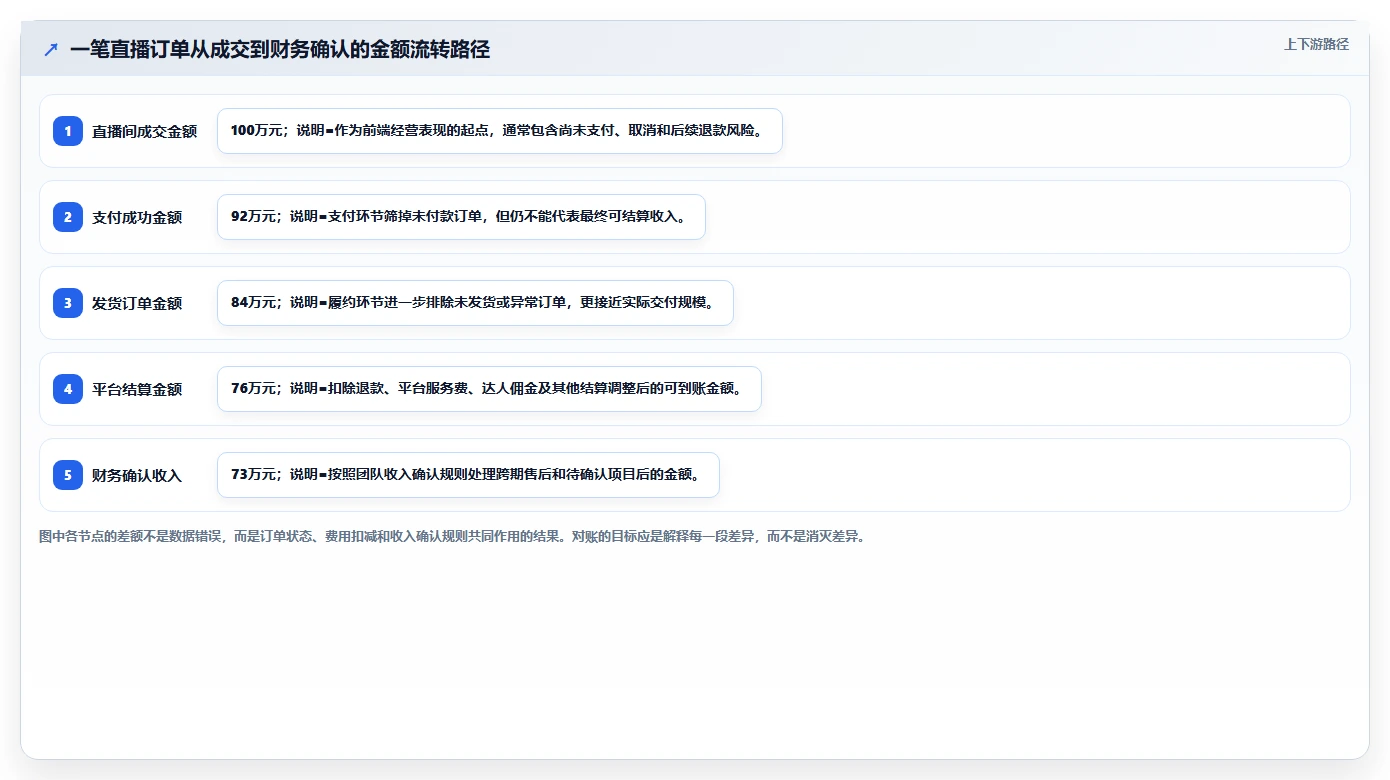This screenshot has width=1390, height=780.
Task: Click the 上下游路径 label
Action: tap(1316, 44)
